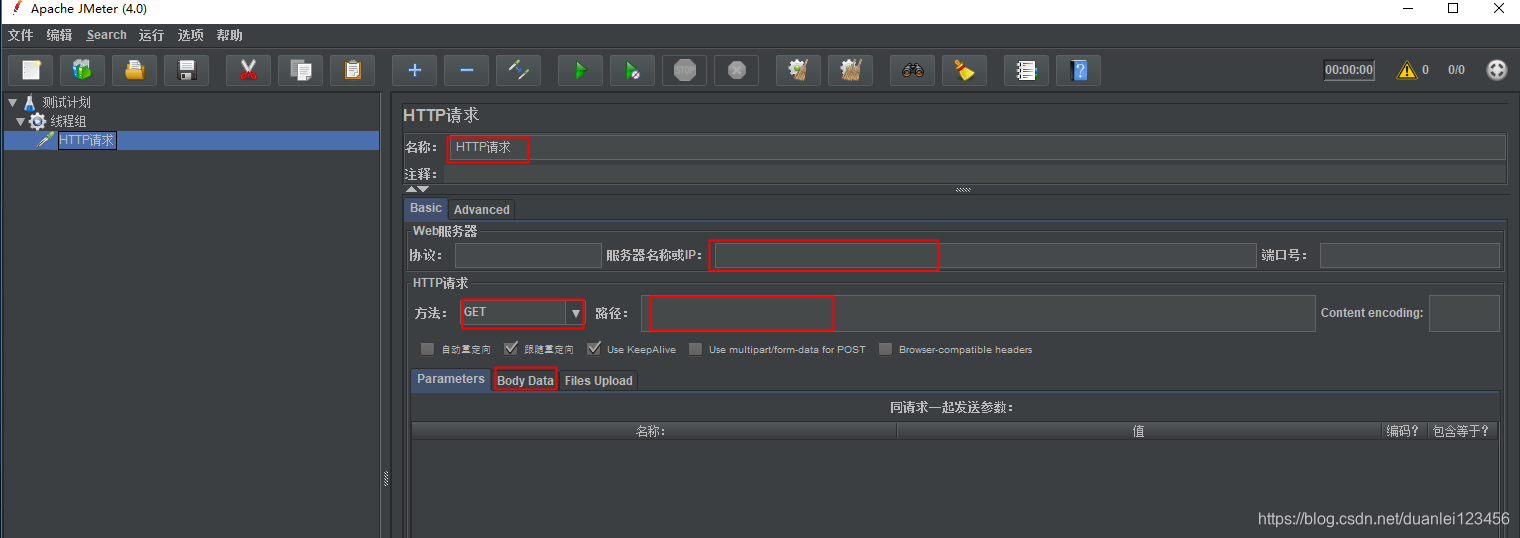Click the Shutdown test icon
Screen dimensions: 1520x538
pyautogui.click(x=736, y=70)
